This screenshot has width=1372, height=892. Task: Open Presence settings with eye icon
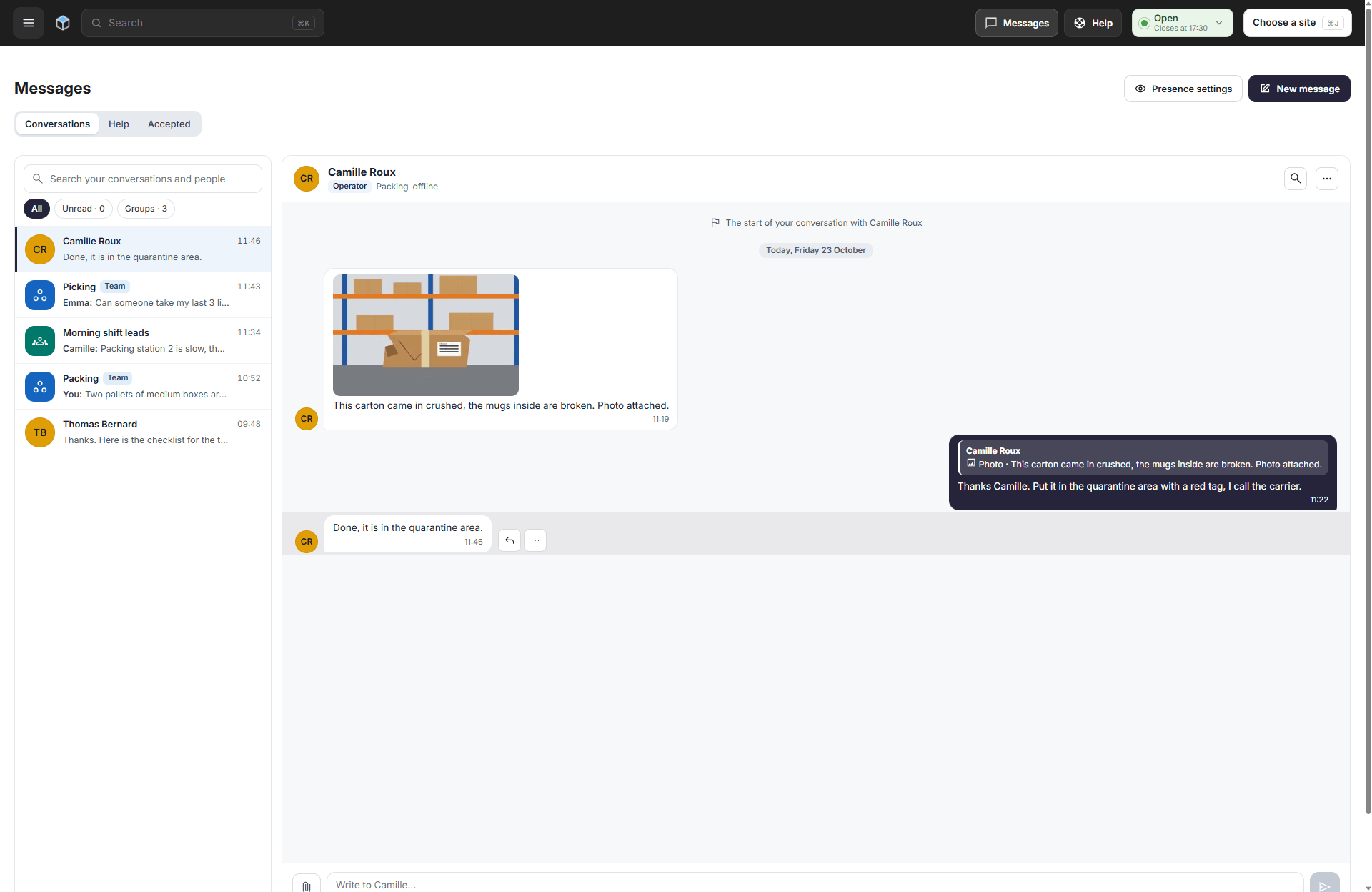pyautogui.click(x=1183, y=89)
